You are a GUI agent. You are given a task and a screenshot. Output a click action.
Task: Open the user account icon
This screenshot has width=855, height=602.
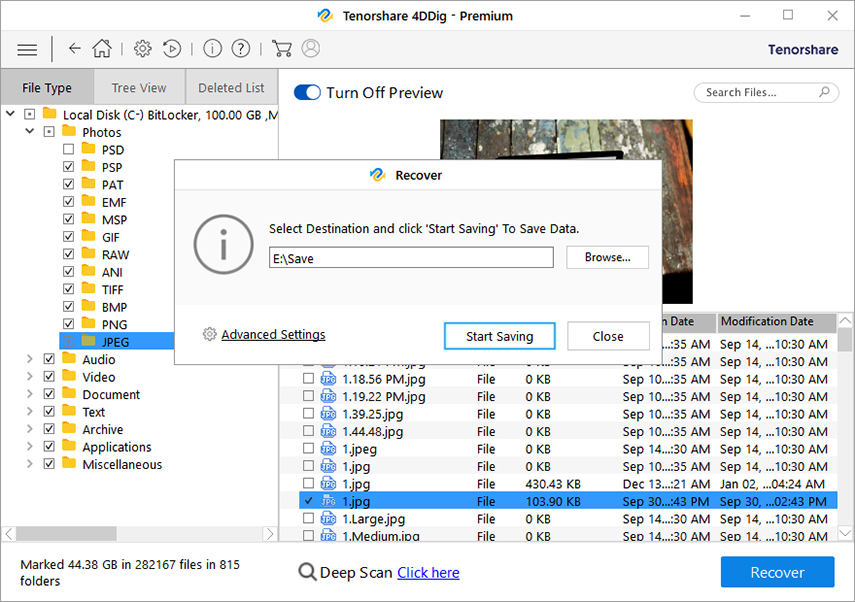[x=311, y=49]
